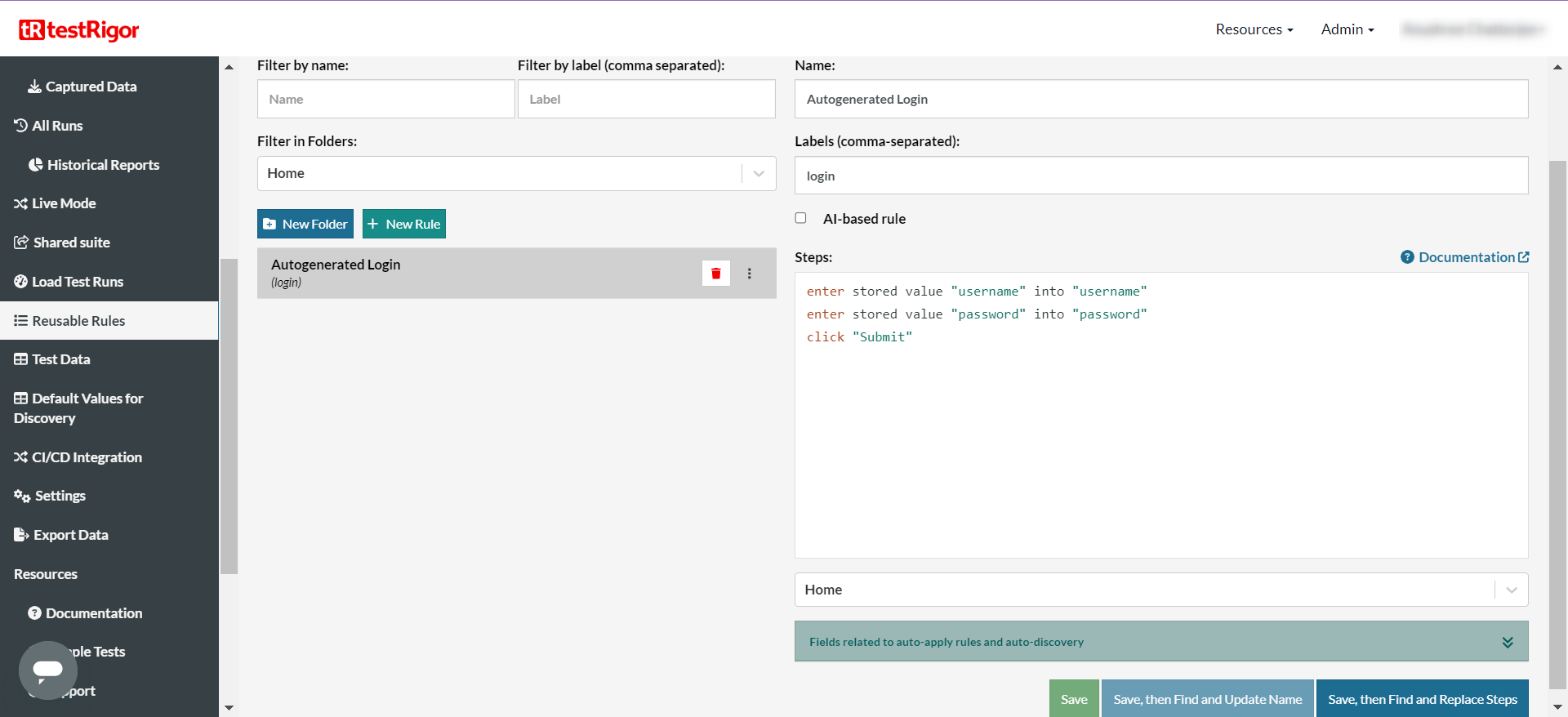Open three-dot menu for Autogenerated Login rule
This screenshot has width=1568, height=717.
pyautogui.click(x=749, y=274)
